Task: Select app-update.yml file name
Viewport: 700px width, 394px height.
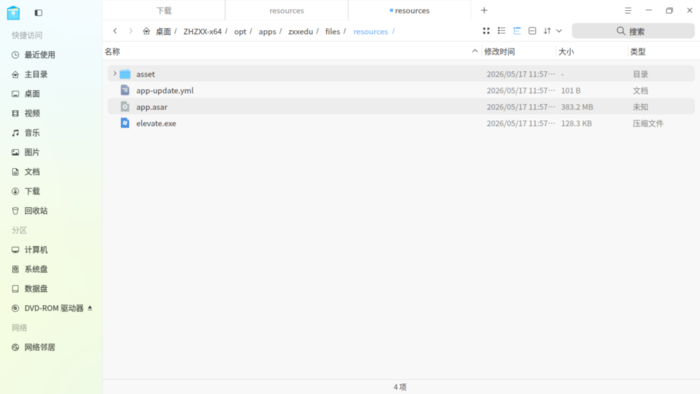Action: coord(165,91)
